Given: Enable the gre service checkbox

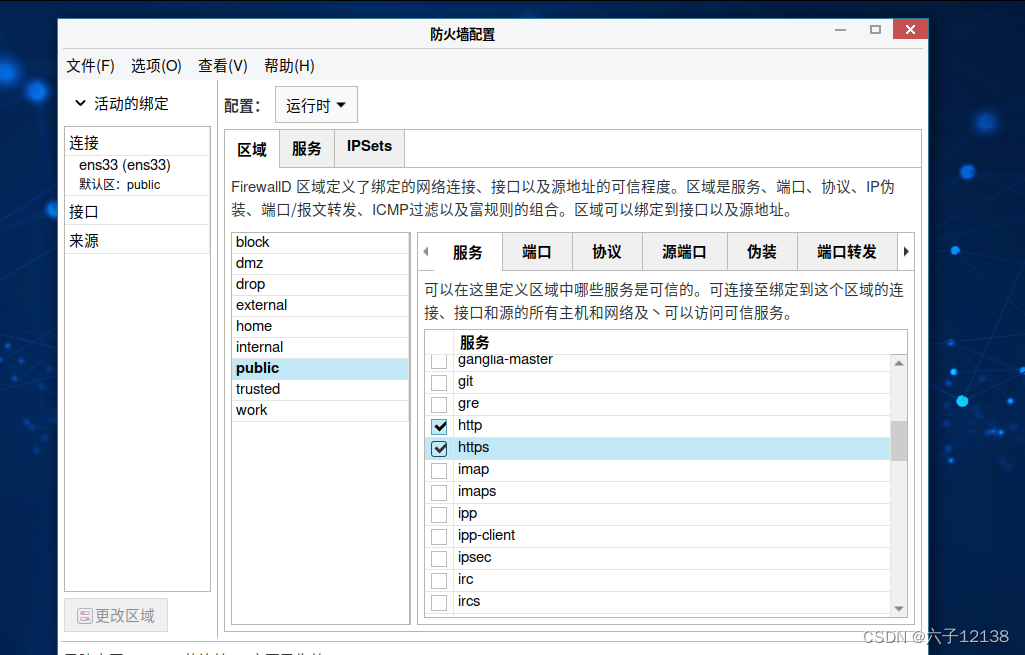Looking at the screenshot, I should pyautogui.click(x=439, y=405).
